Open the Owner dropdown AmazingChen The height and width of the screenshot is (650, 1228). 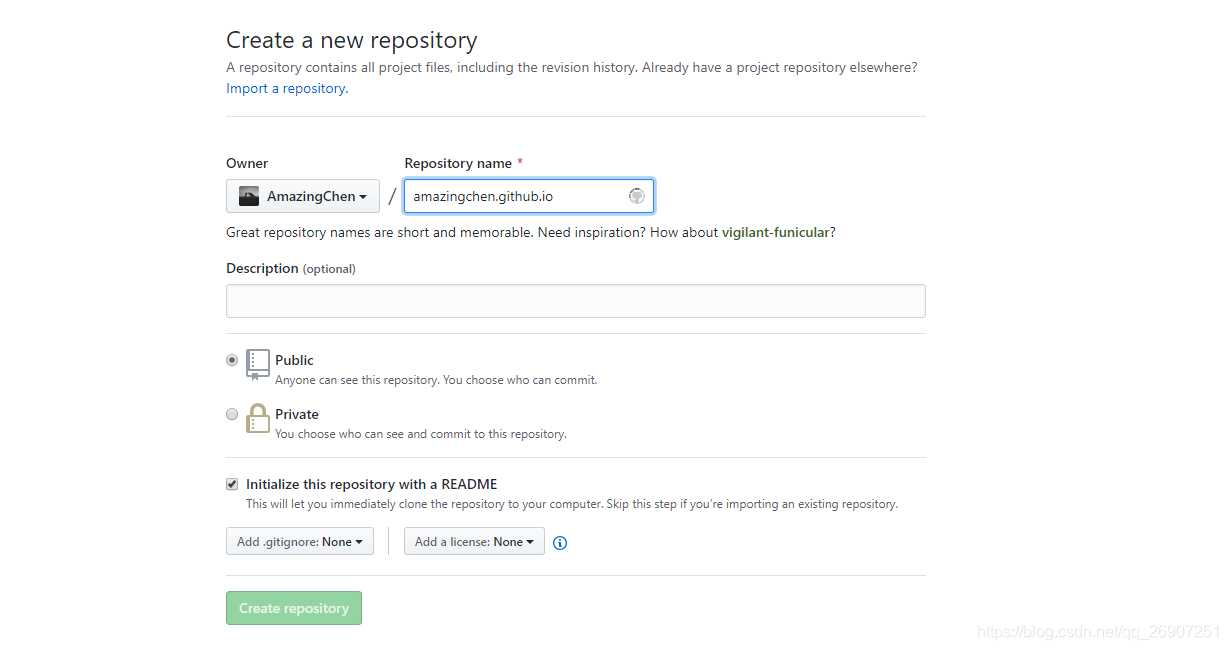[x=303, y=196]
